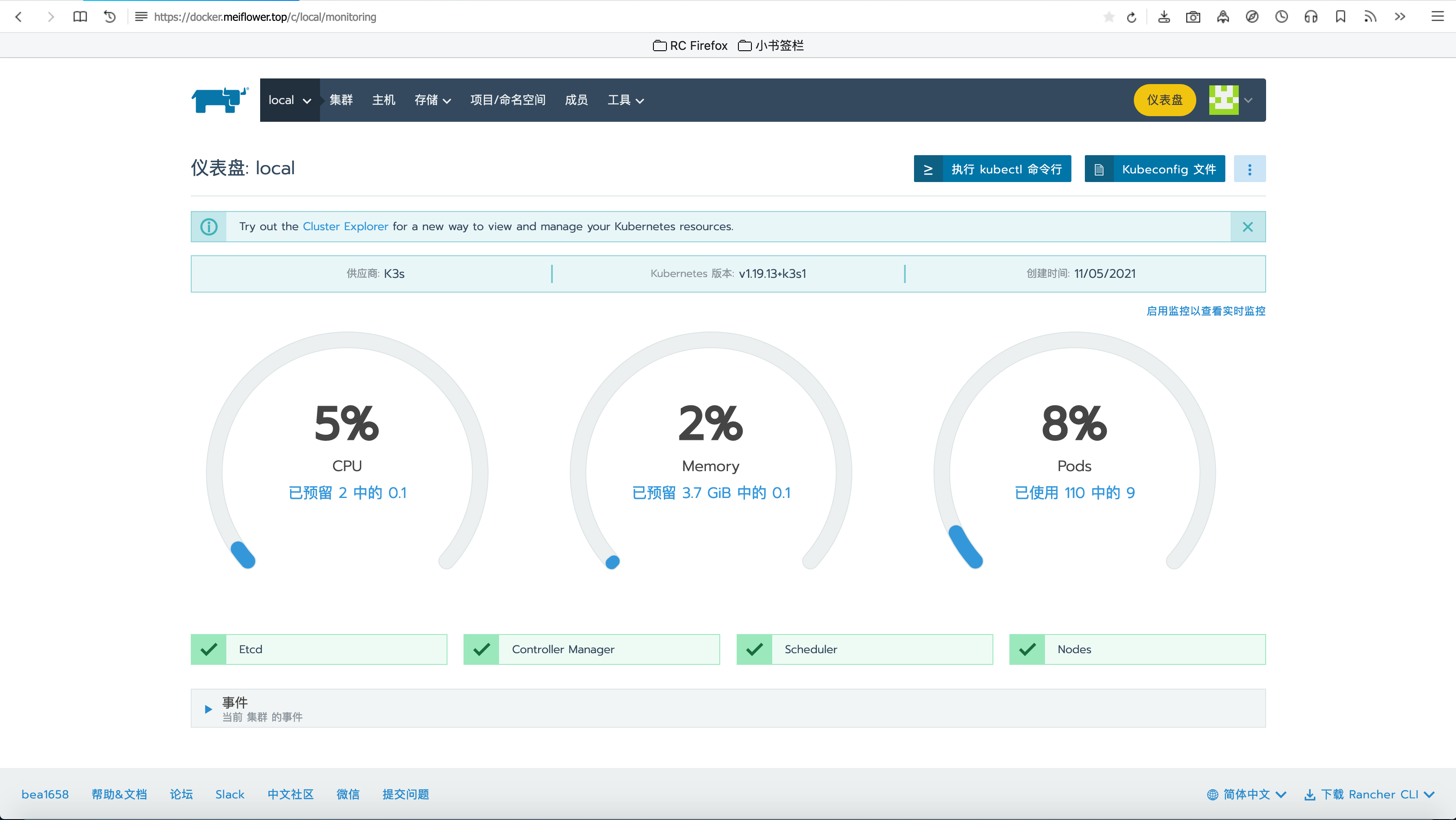The height and width of the screenshot is (820, 1456).
Task: Click the 已预留 2 中的 0.1 CPU link
Action: [347, 493]
